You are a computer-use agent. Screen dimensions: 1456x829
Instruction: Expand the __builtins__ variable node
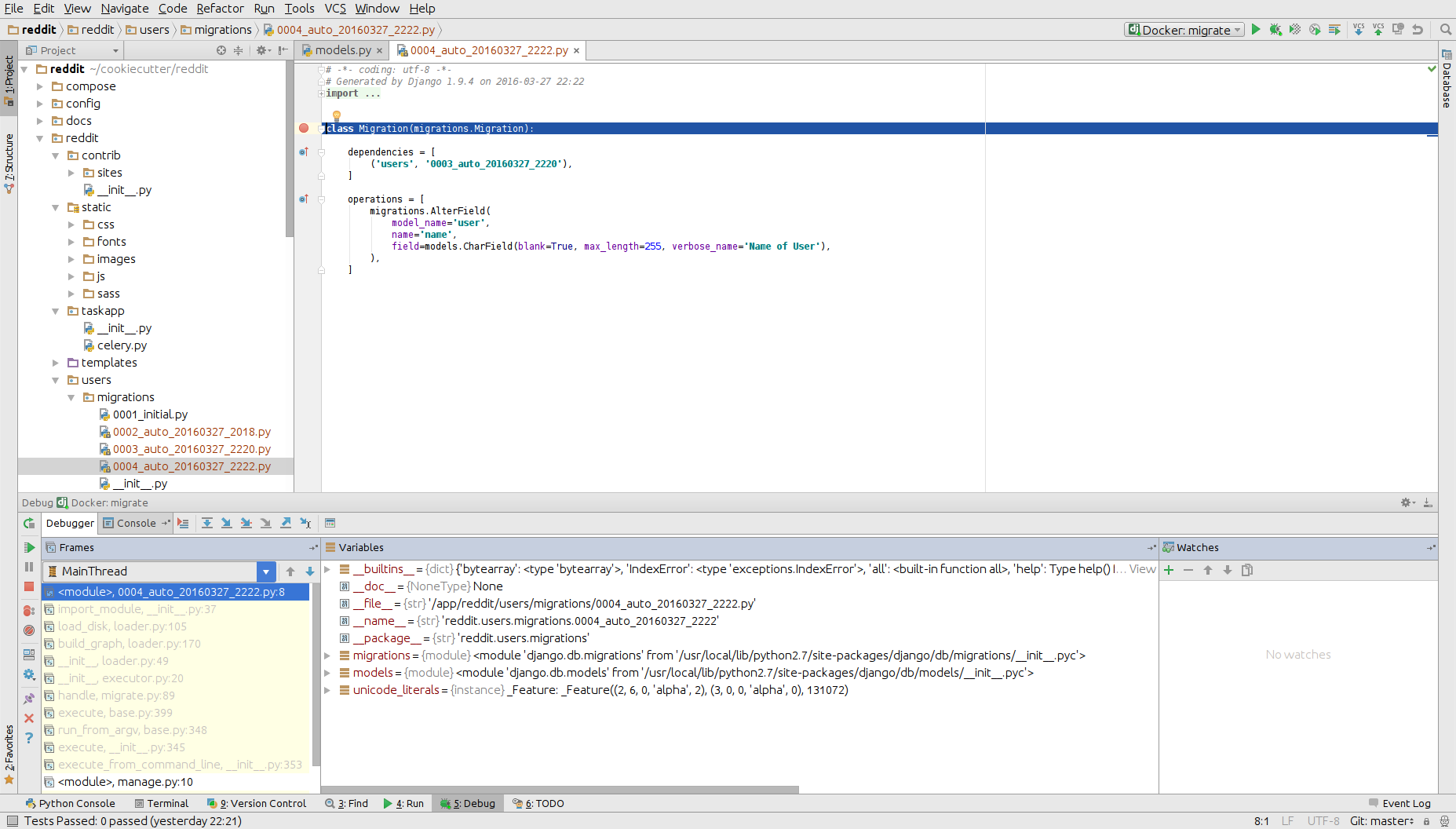pyautogui.click(x=327, y=569)
